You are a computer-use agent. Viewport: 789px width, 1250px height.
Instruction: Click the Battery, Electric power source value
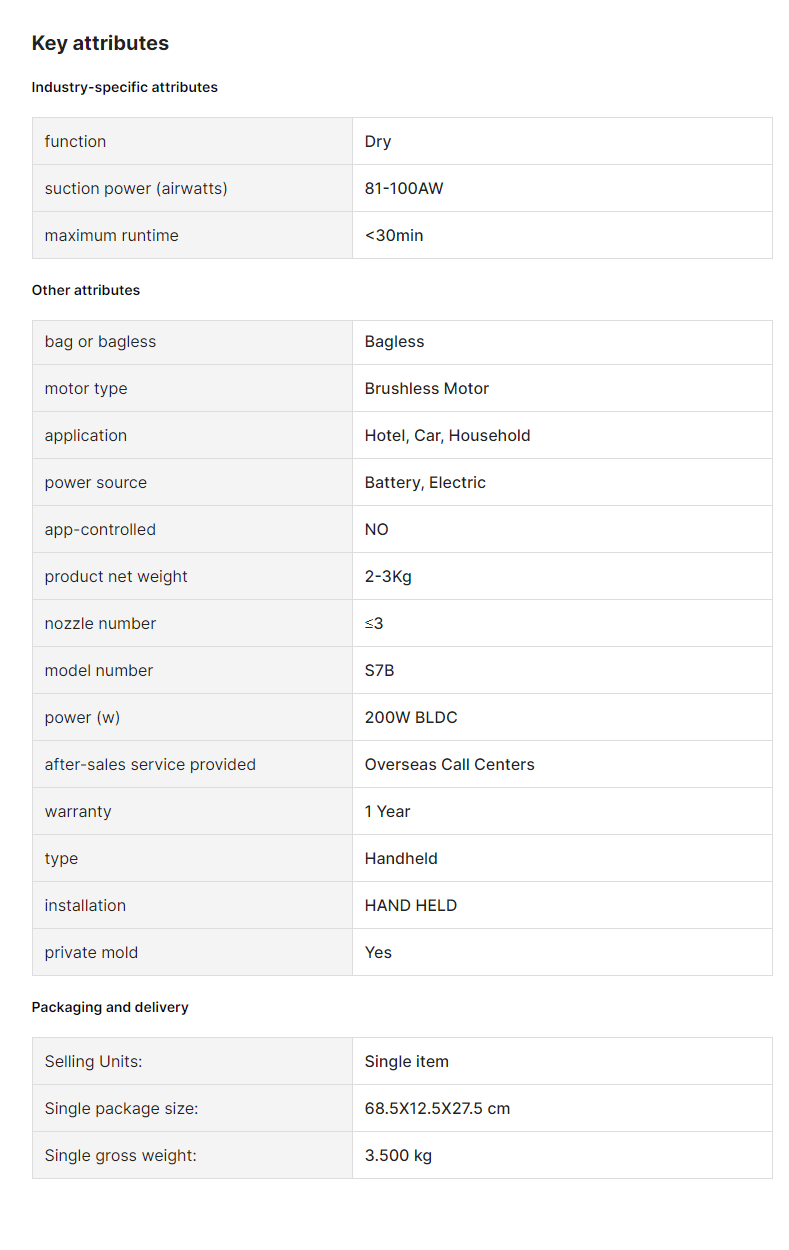coord(425,482)
